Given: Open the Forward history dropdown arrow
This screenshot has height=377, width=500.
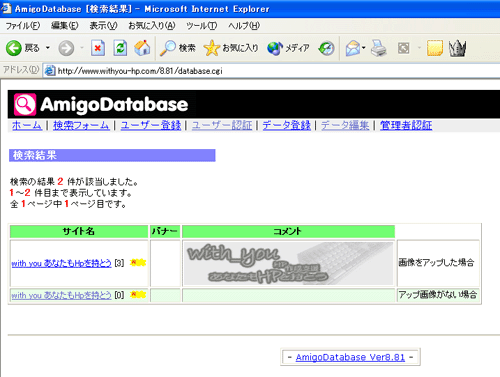Looking at the screenshot, I should [82, 48].
